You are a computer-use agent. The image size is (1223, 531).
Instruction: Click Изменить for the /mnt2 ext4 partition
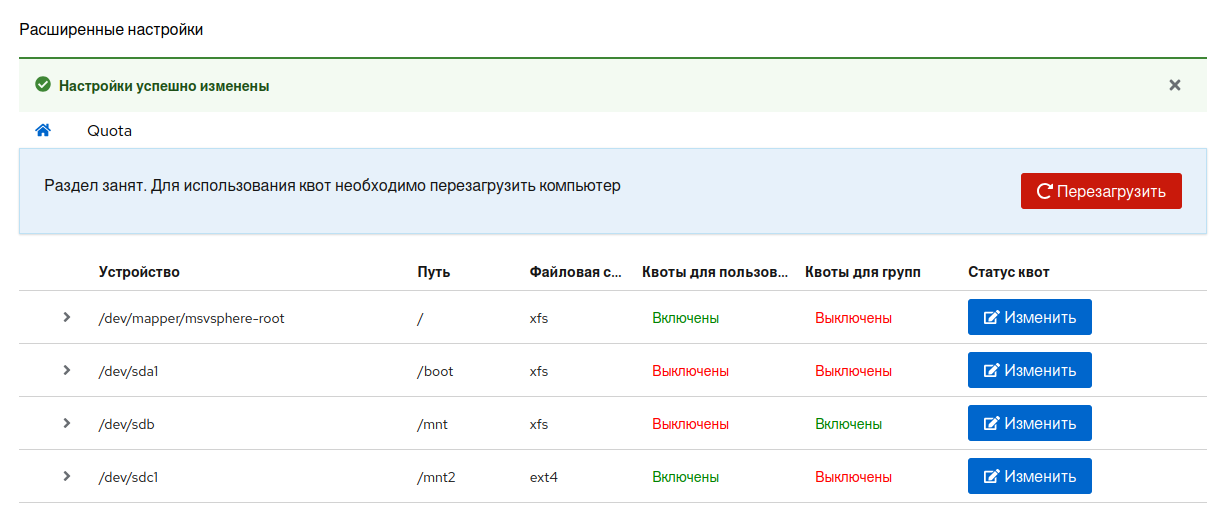pyautogui.click(x=1029, y=476)
